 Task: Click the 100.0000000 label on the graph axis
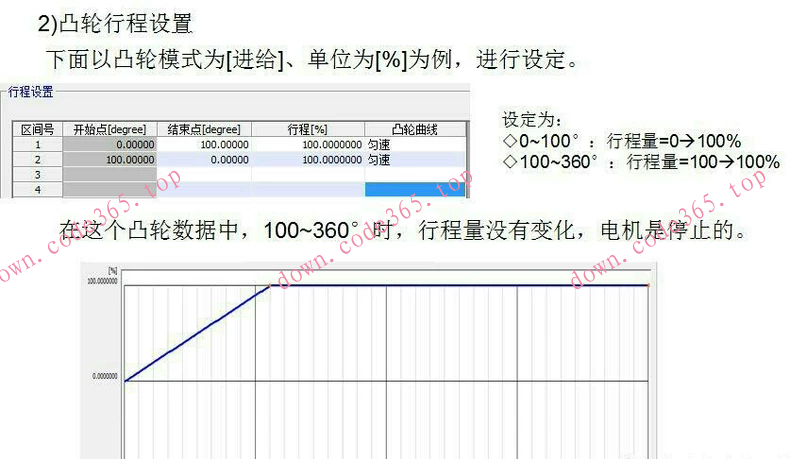(x=102, y=281)
